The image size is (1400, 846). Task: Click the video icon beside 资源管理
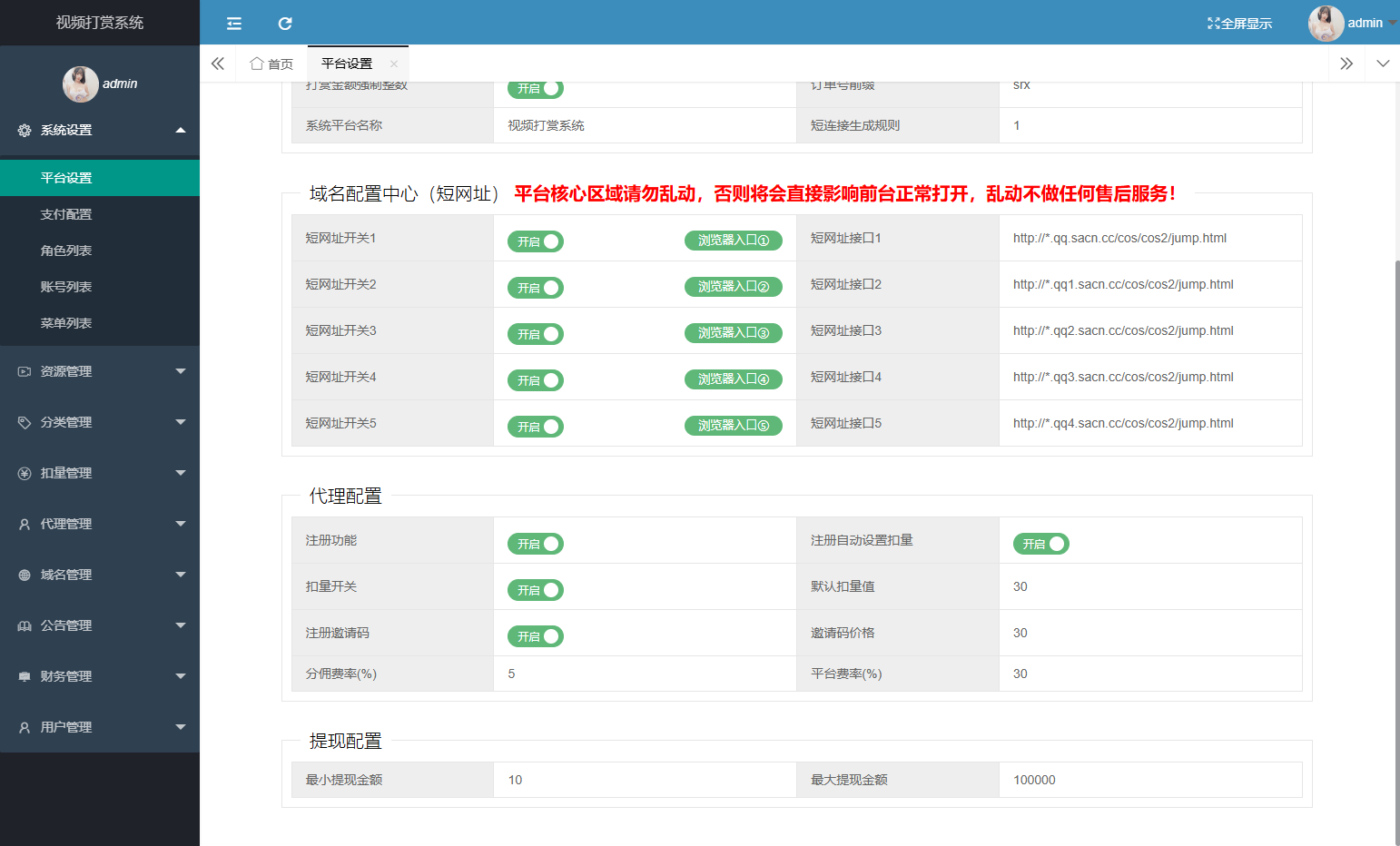[25, 371]
